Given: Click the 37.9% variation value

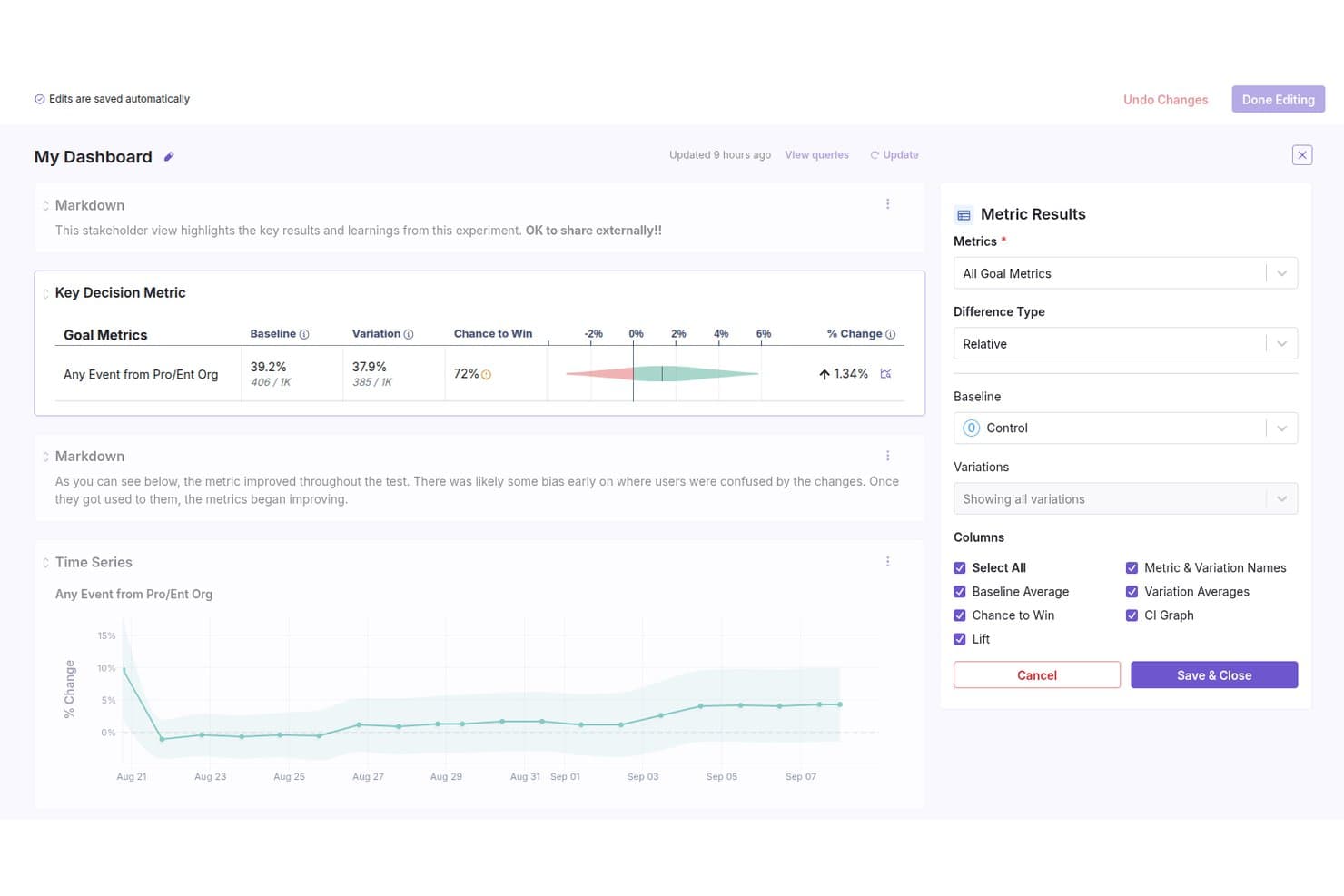Looking at the screenshot, I should coord(370,367).
